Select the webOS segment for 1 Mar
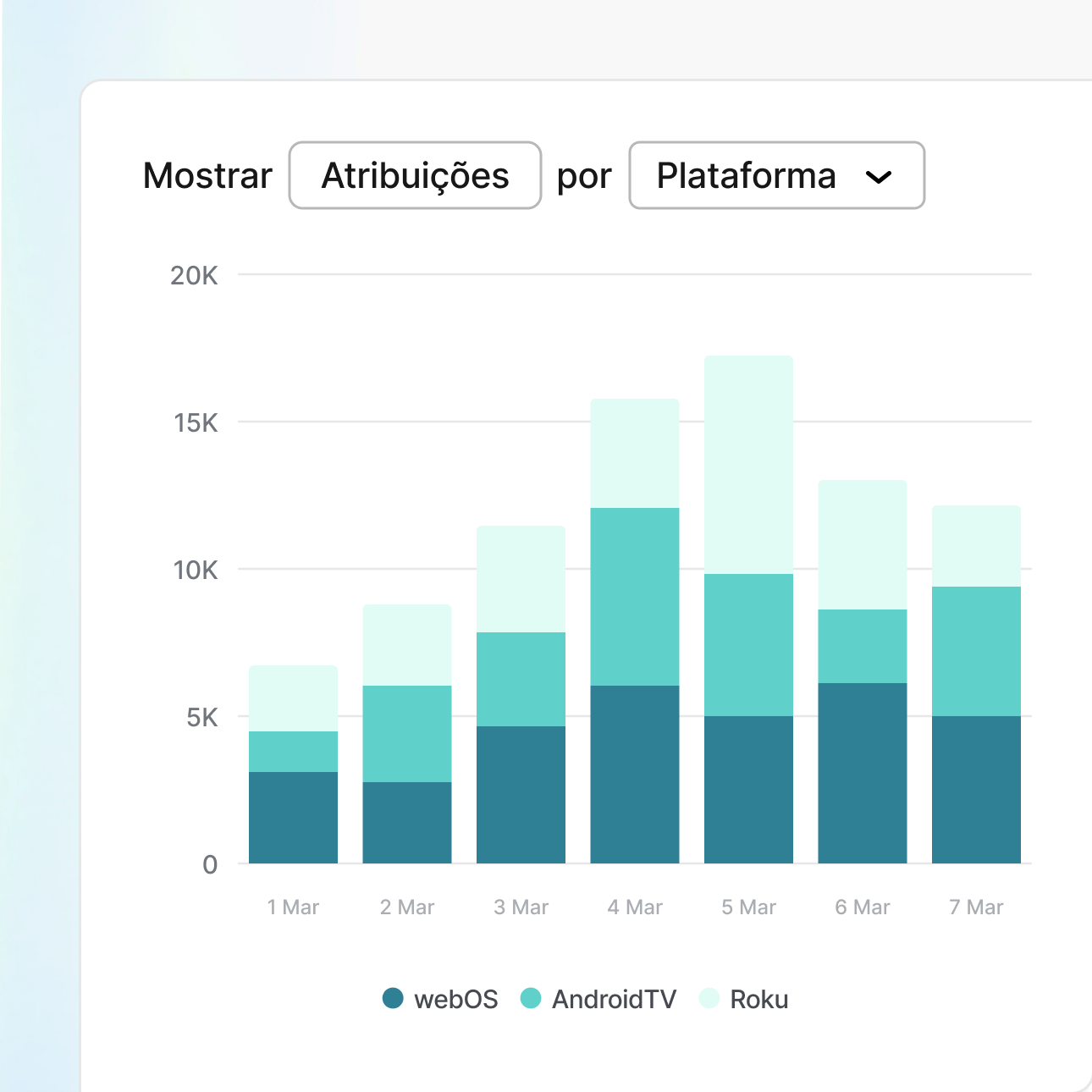Screen dimensions: 1092x1092 click(x=293, y=817)
